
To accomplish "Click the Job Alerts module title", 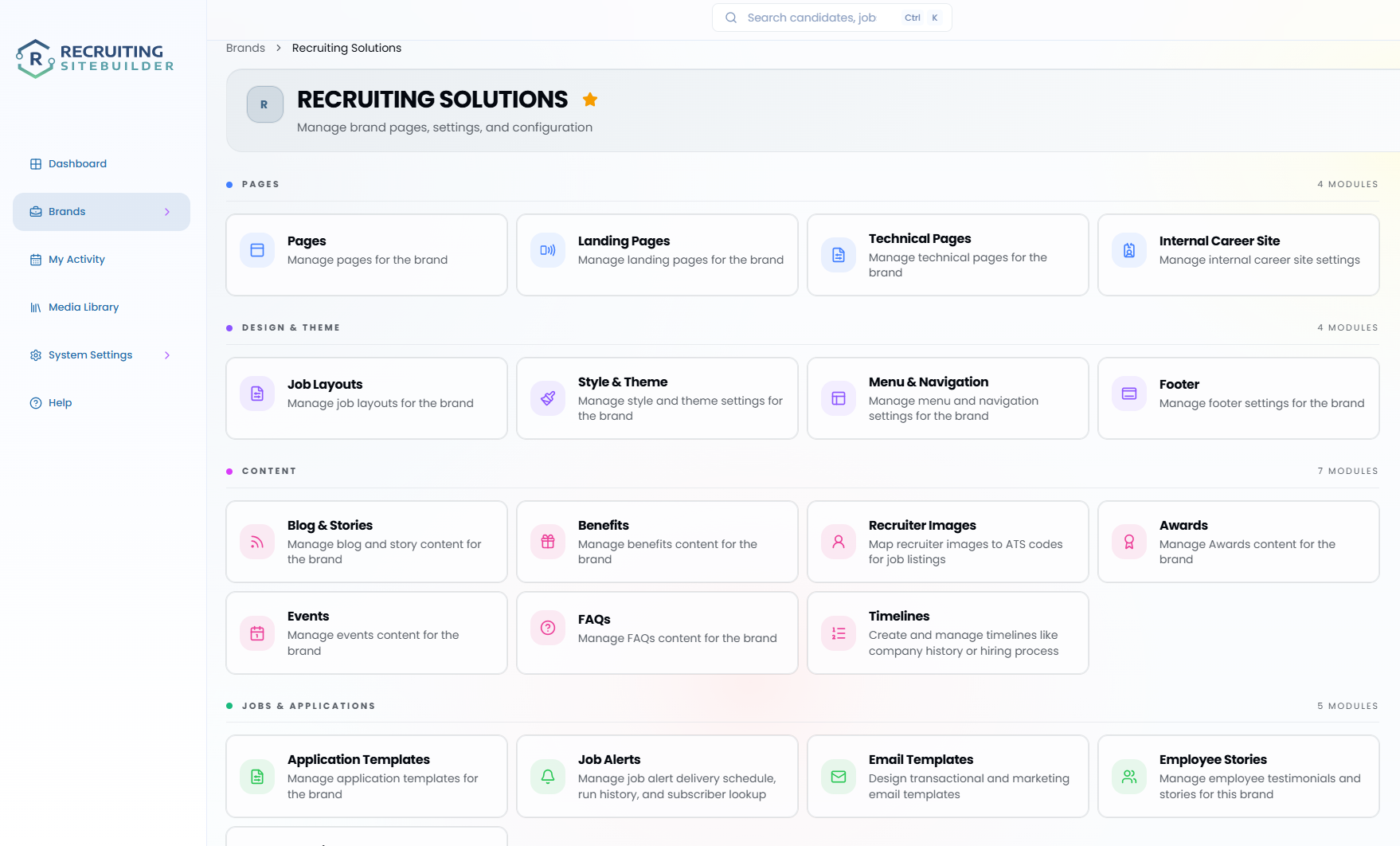I will click(x=609, y=759).
